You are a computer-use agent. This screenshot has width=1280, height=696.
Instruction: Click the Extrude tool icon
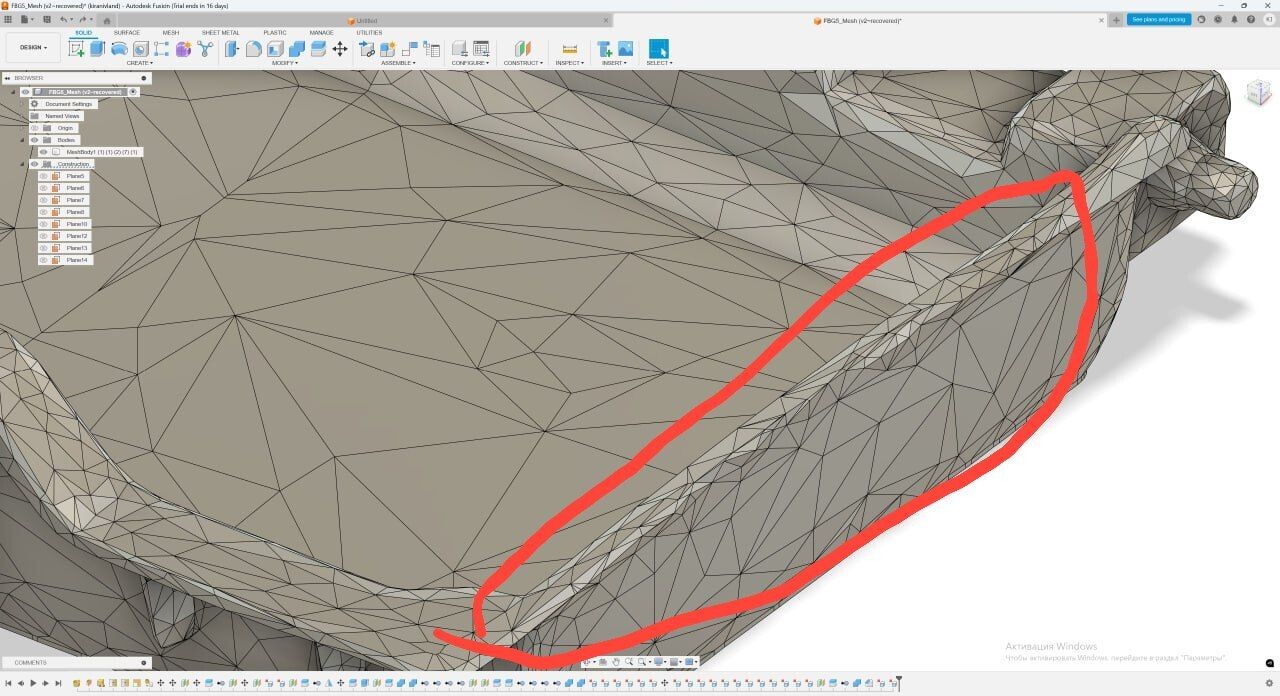pos(97,48)
